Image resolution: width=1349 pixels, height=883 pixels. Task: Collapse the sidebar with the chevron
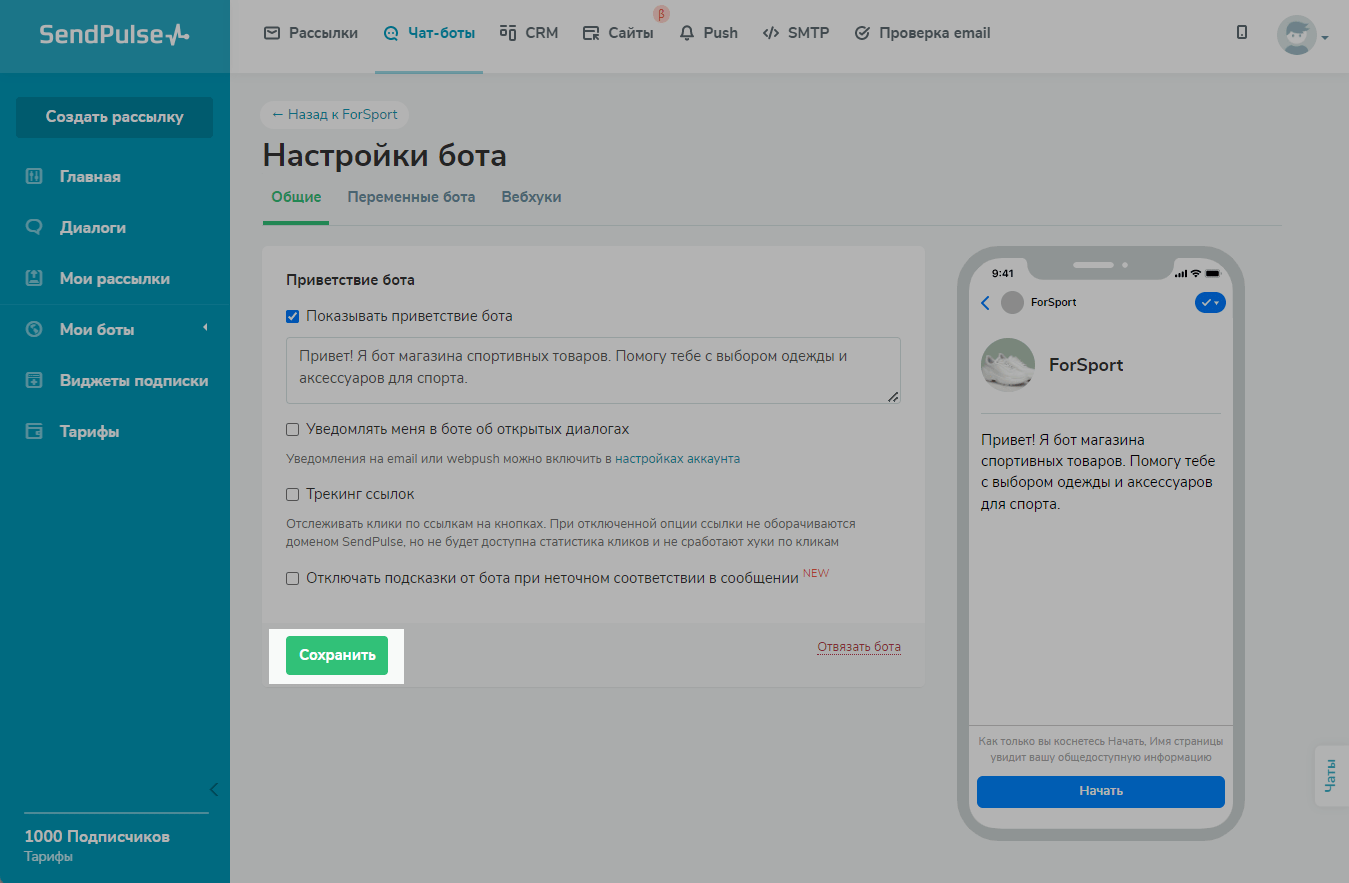click(213, 790)
